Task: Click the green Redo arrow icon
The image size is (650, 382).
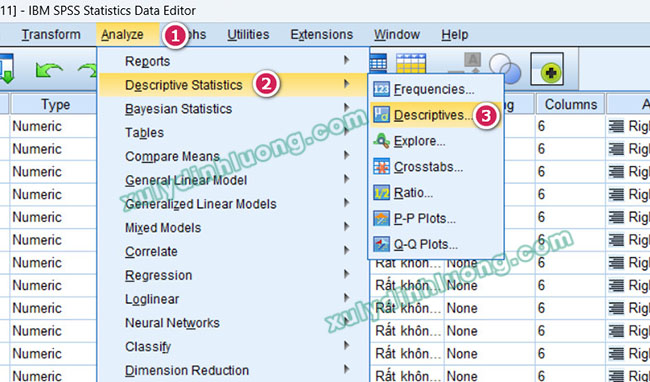Action: tap(87, 70)
